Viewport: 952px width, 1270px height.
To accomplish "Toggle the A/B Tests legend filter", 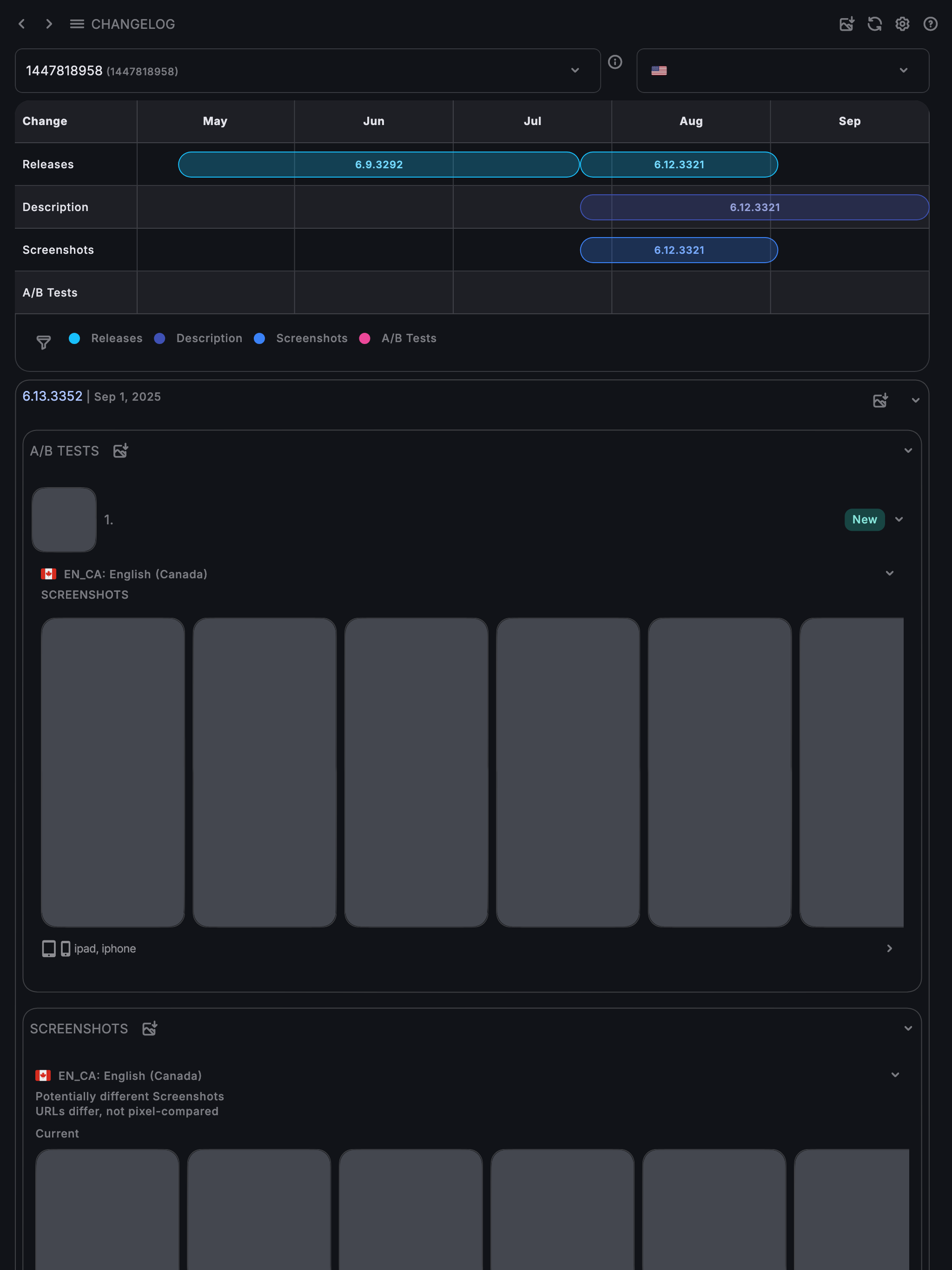I will (x=398, y=338).
